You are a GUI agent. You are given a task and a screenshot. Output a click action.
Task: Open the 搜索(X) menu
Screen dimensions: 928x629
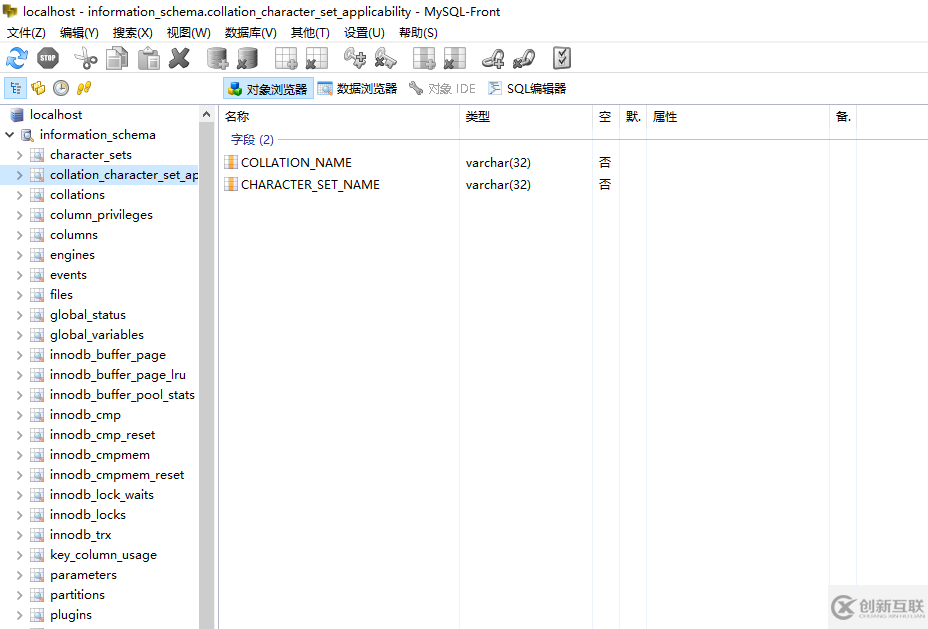click(x=133, y=33)
